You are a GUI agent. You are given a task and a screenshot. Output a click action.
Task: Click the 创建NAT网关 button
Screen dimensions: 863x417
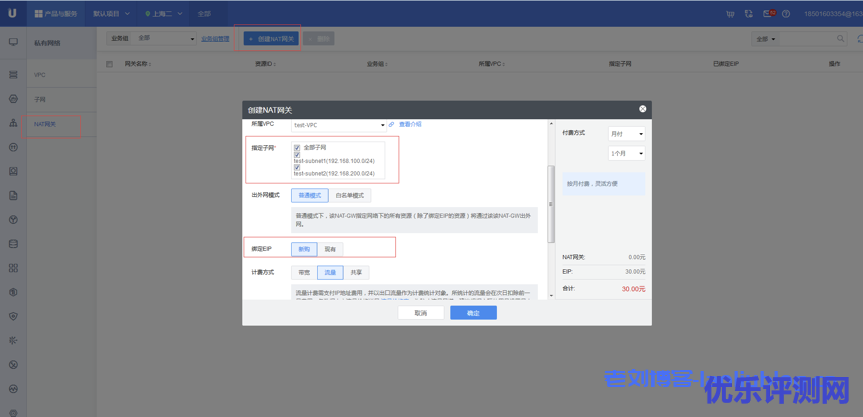tap(271, 39)
